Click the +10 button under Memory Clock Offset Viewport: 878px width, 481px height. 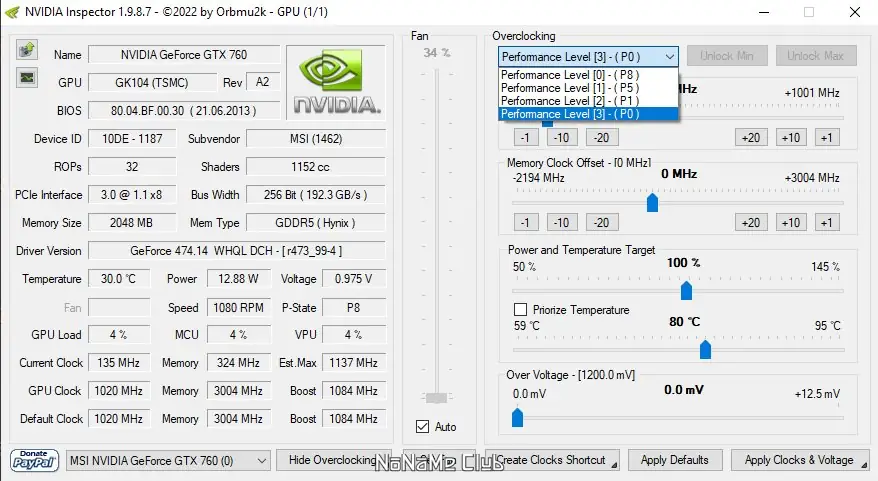[791, 223]
